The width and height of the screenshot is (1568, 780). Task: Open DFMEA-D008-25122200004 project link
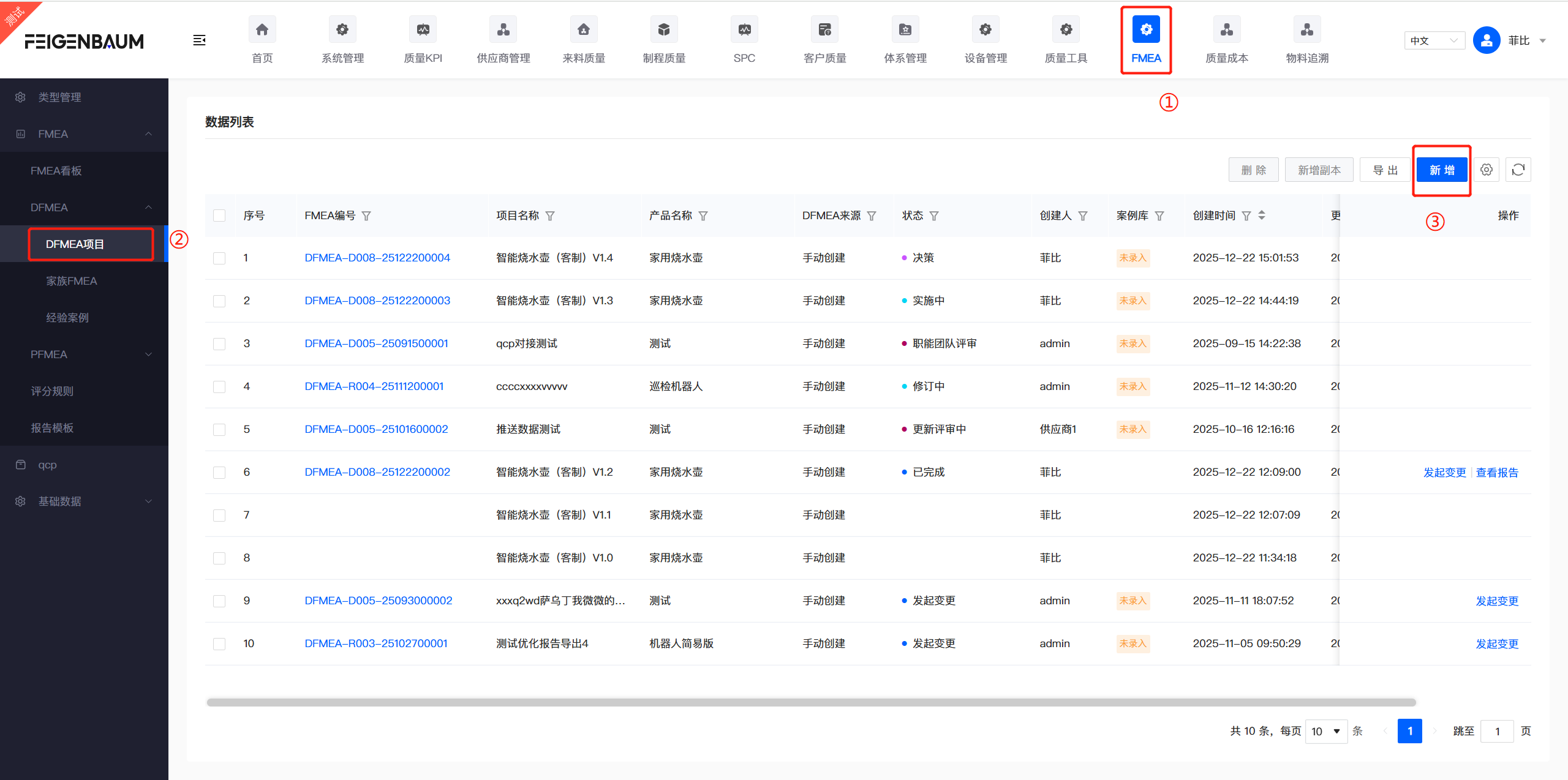tap(377, 258)
